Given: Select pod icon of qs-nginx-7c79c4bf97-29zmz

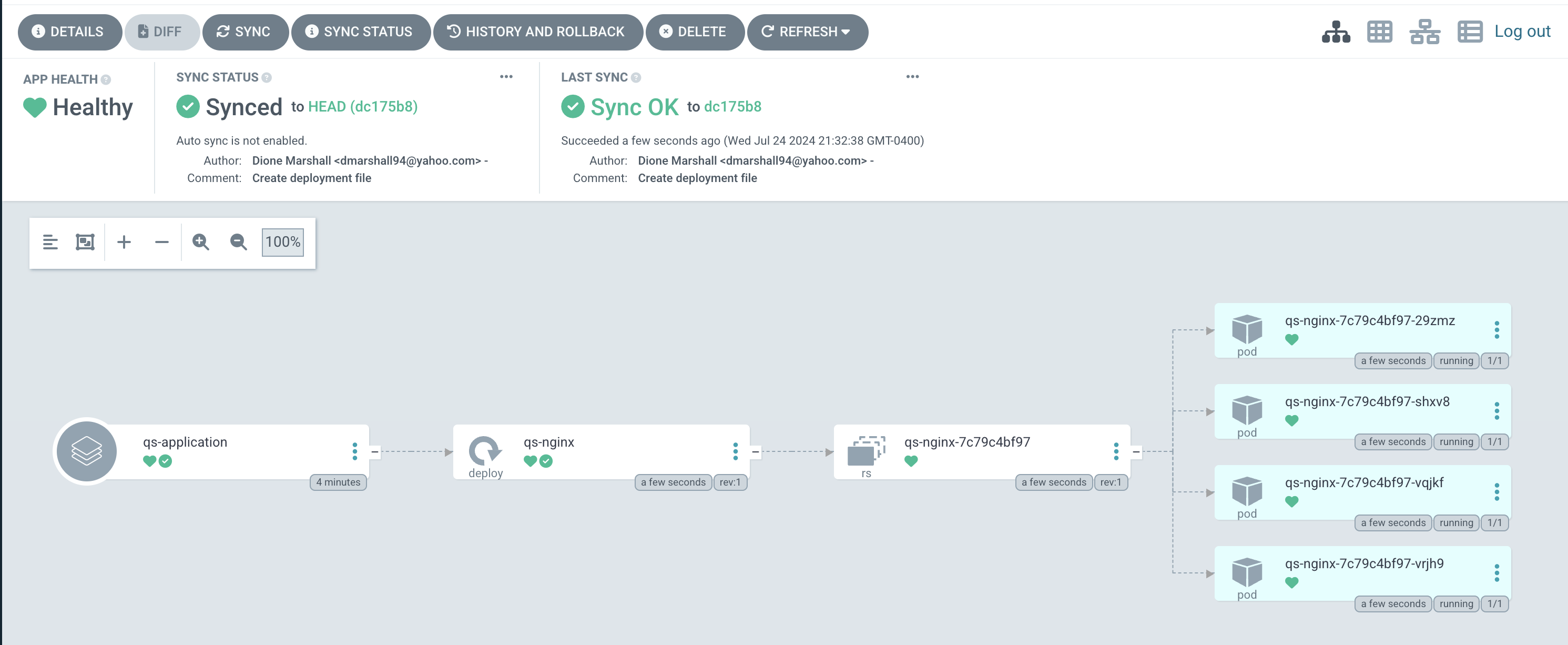Looking at the screenshot, I should click(x=1247, y=329).
